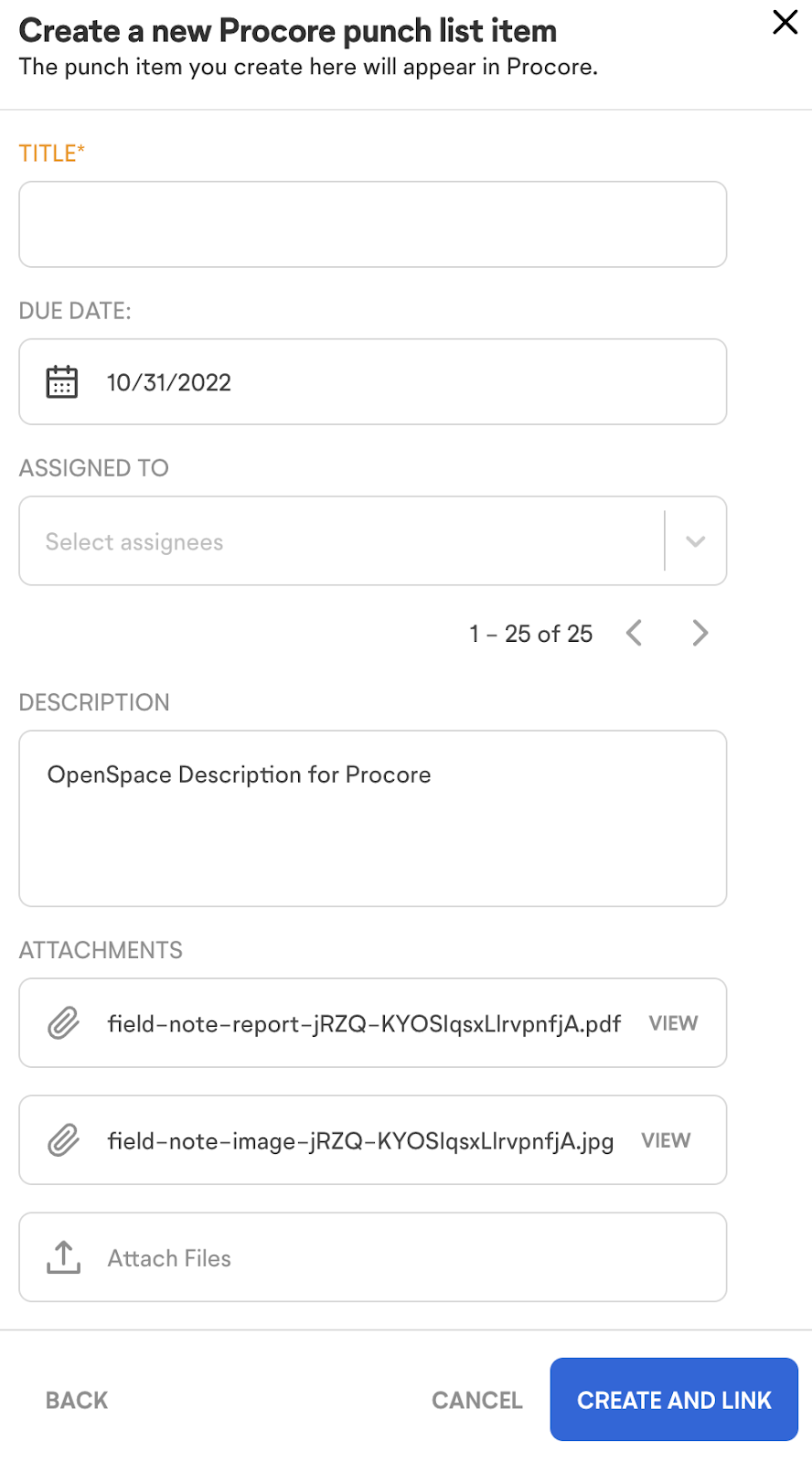View the field-note-image JPG attachment
This screenshot has width=812, height=1463.
(666, 1140)
